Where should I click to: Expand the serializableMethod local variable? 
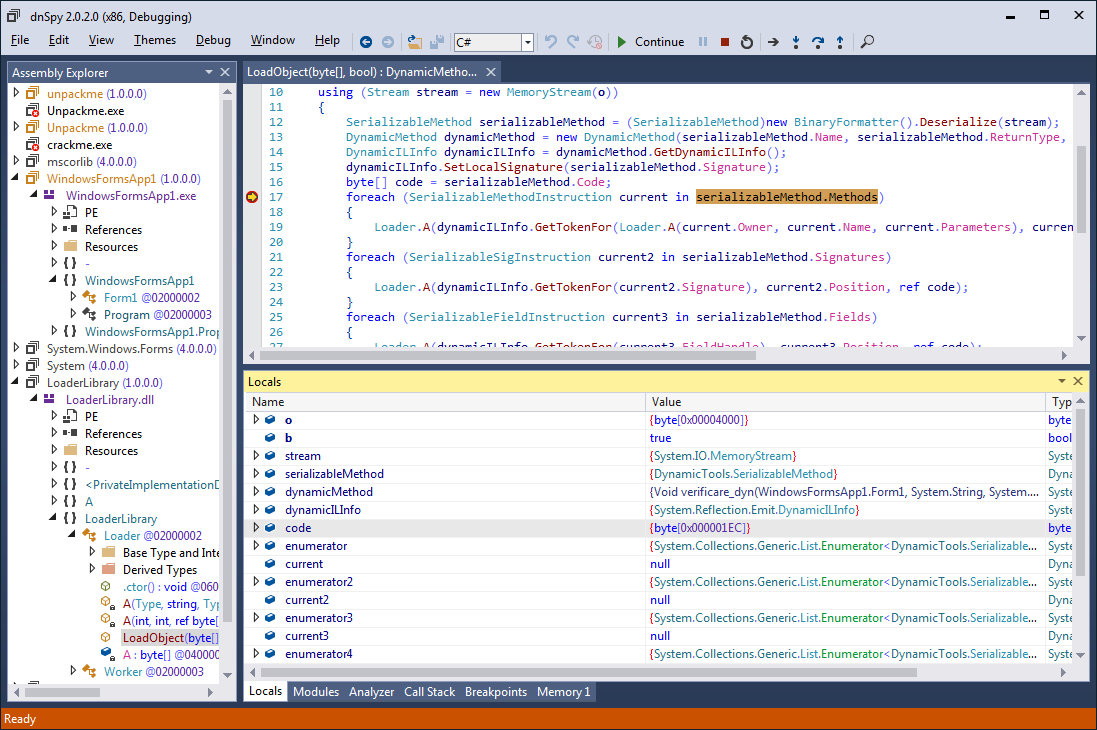tap(257, 474)
